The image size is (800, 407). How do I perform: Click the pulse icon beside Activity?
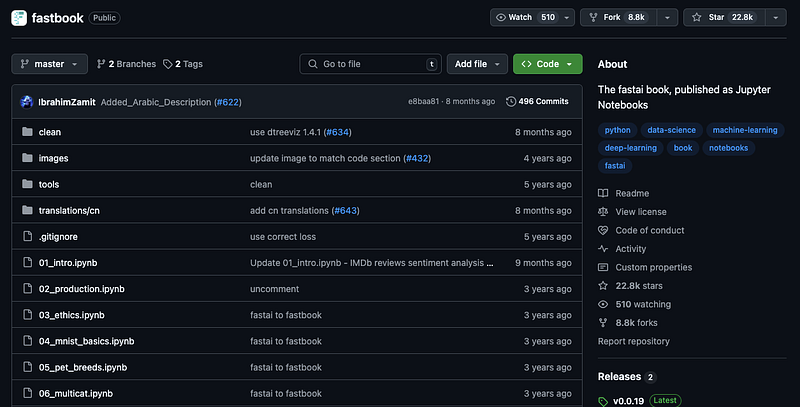603,249
